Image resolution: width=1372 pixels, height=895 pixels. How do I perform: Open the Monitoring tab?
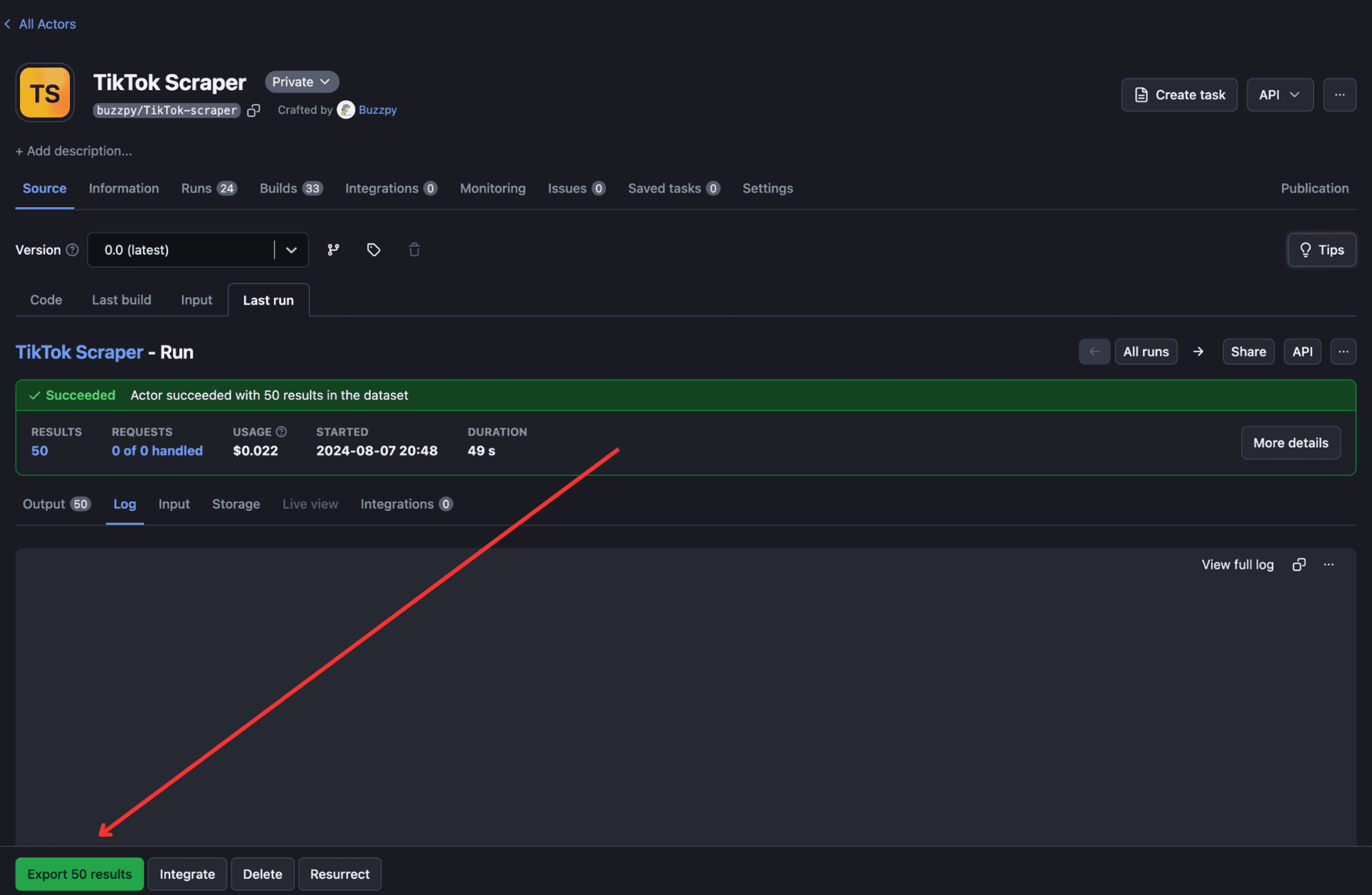pyautogui.click(x=492, y=188)
